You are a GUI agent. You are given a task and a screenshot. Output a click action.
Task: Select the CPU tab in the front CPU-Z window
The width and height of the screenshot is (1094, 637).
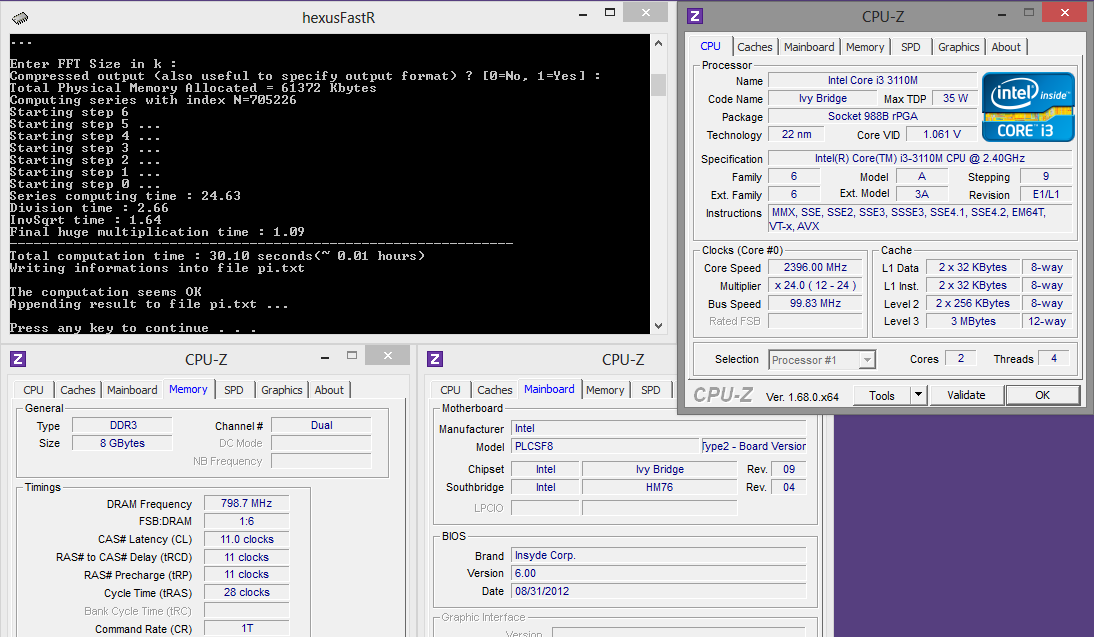[710, 46]
